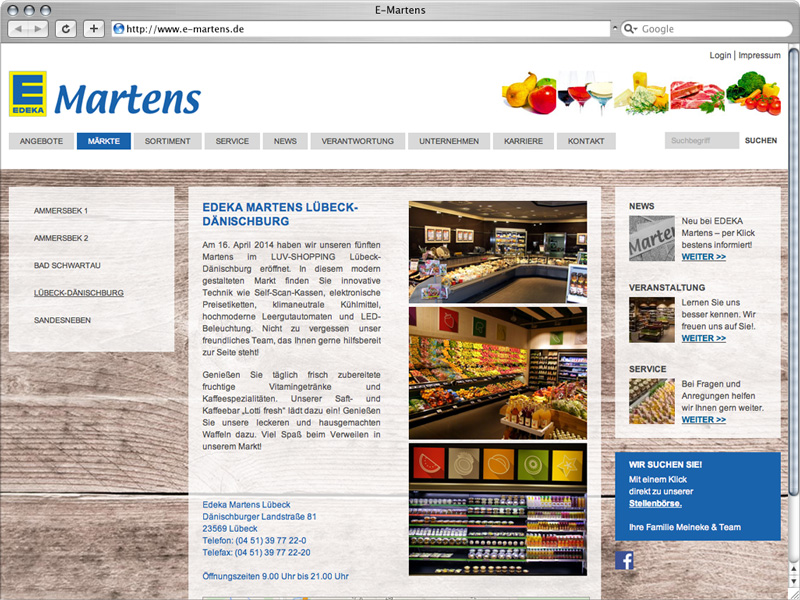
Task: Click the deli counter store photo
Action: pyautogui.click(x=497, y=252)
